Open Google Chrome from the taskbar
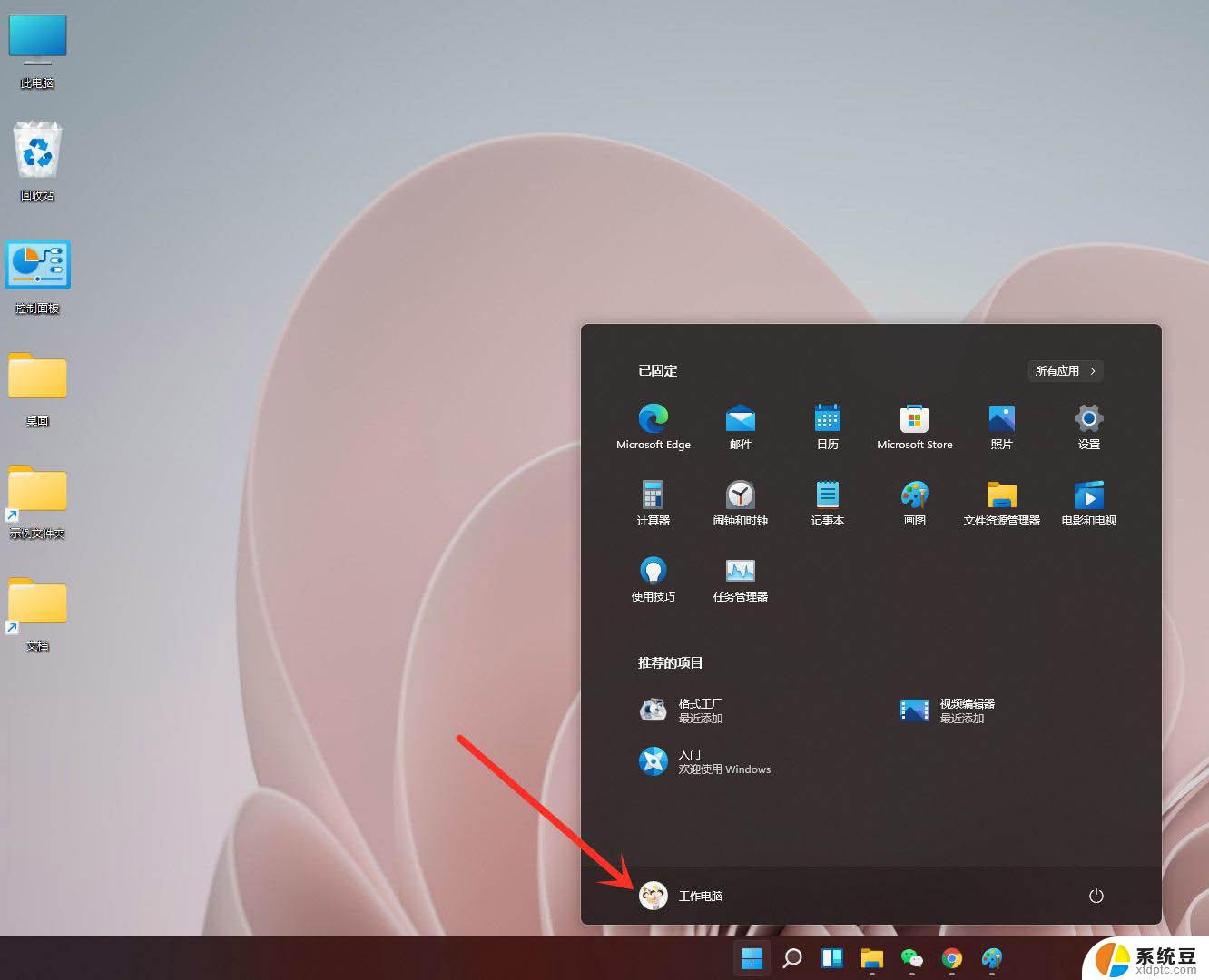Viewport: 1209px width, 980px height. pos(952,958)
